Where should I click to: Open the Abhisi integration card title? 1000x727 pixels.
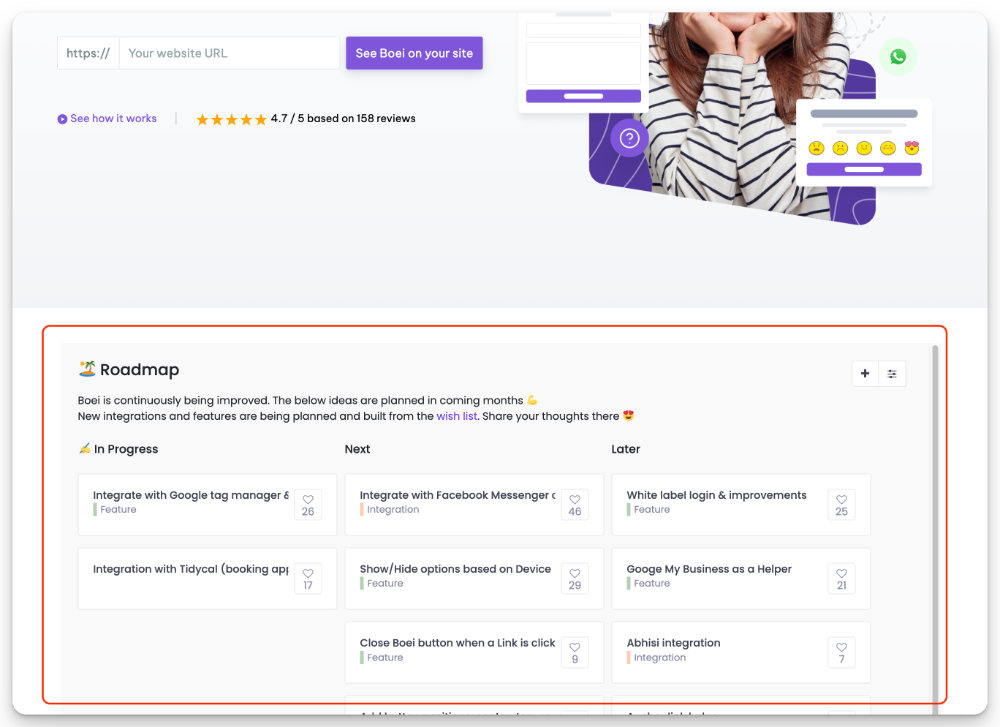point(673,643)
